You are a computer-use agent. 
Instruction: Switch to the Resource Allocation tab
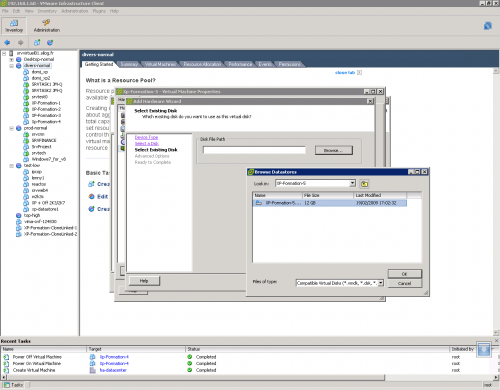202,64
